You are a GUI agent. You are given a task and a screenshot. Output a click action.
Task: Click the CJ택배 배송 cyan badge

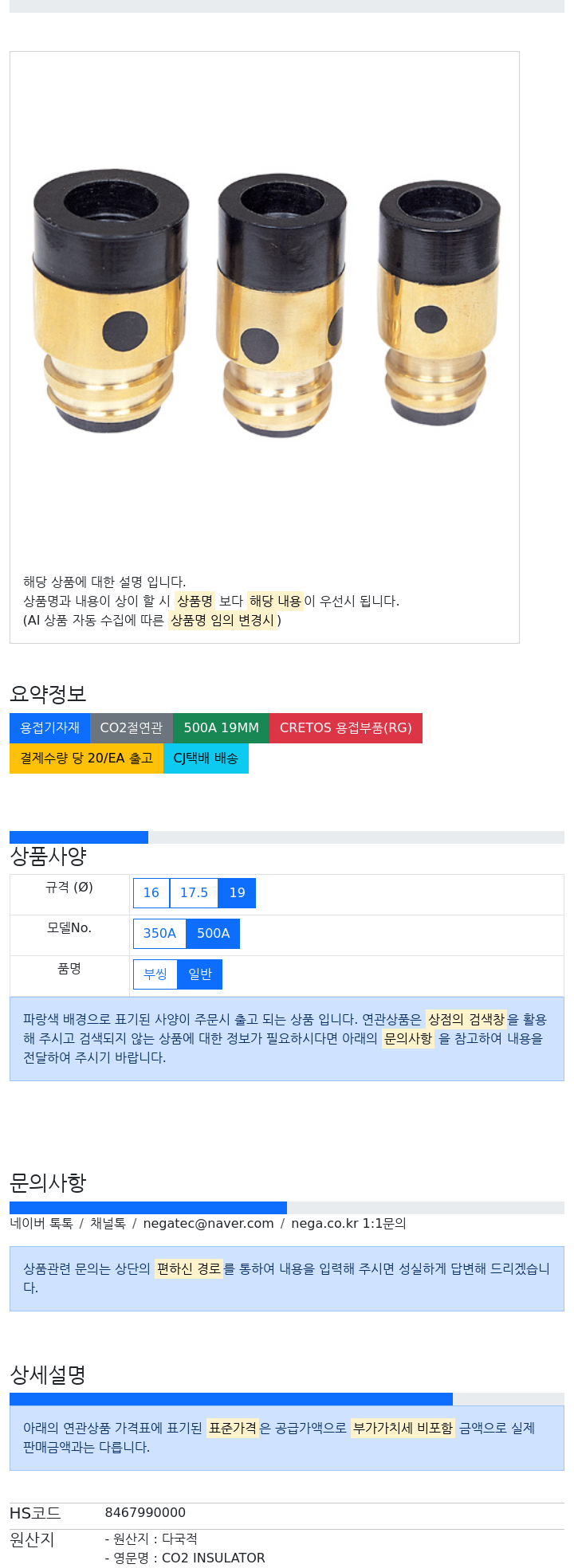[x=206, y=758]
